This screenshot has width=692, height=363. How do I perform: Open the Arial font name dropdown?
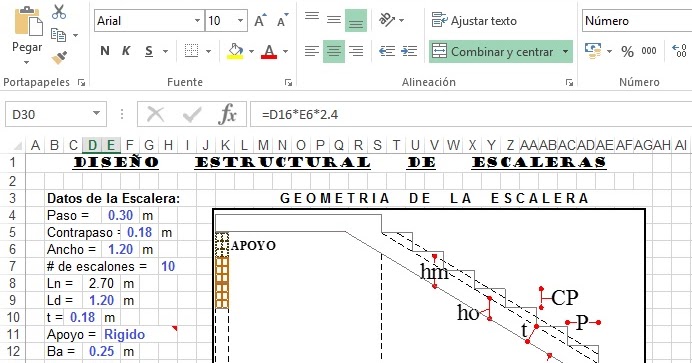pos(197,21)
